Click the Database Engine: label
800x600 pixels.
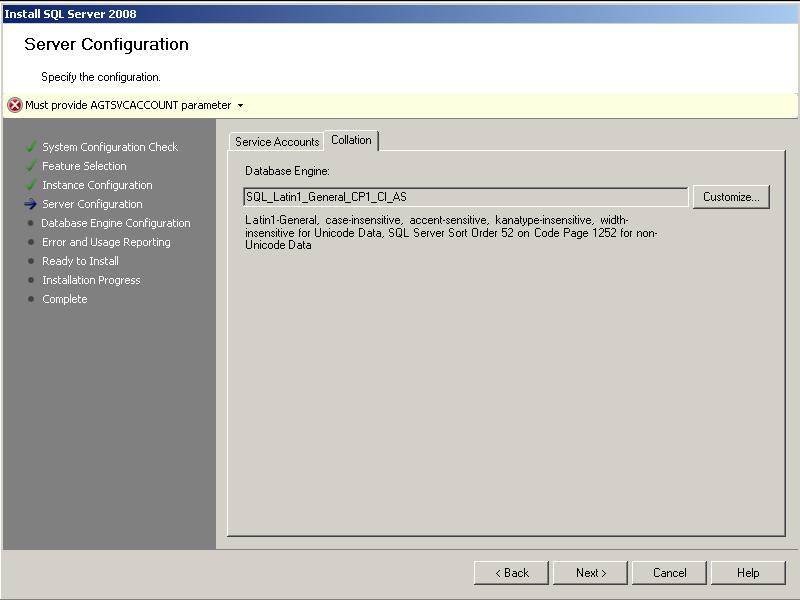click(287, 171)
